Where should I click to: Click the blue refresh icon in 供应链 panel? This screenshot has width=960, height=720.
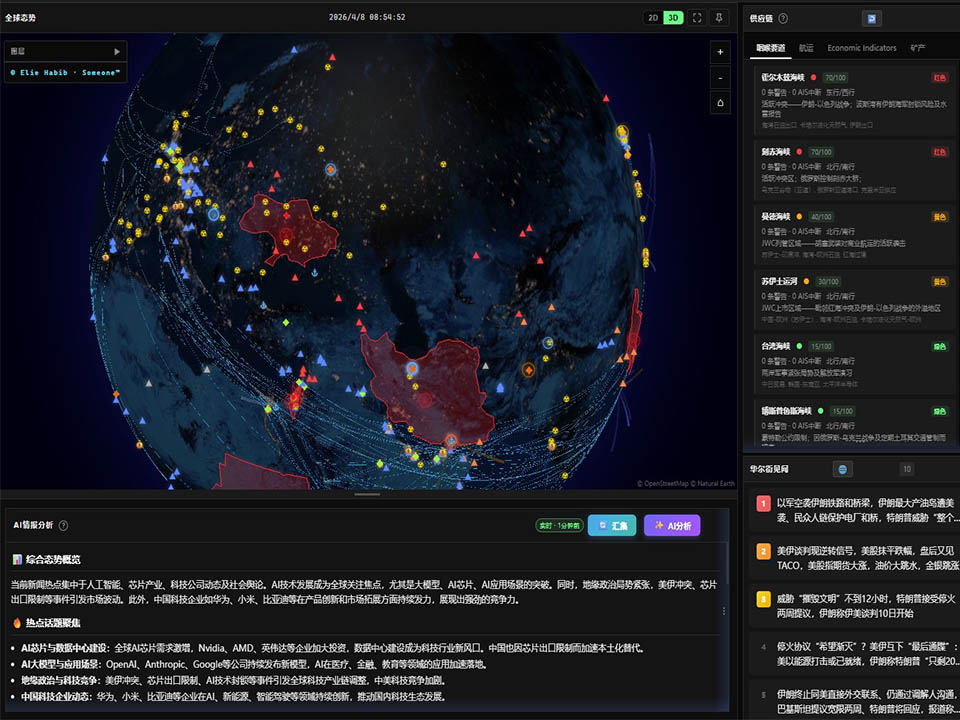(x=872, y=18)
